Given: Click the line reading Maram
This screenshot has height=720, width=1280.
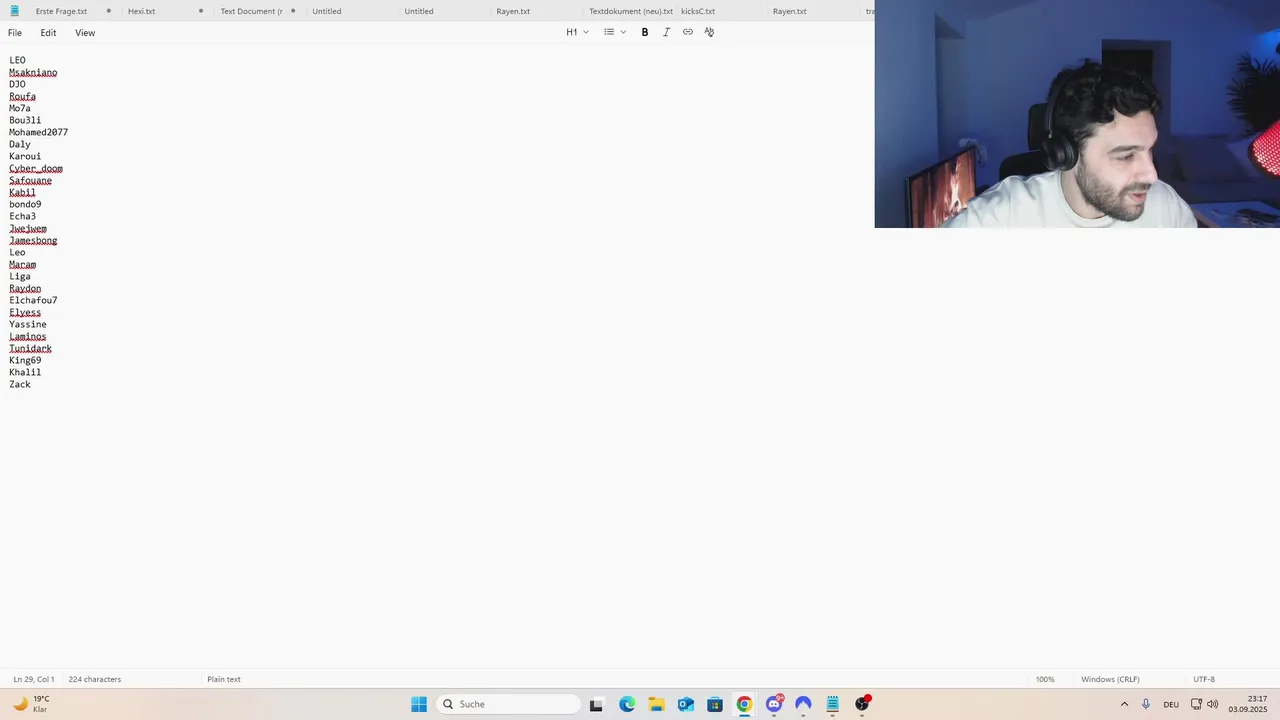Looking at the screenshot, I should [x=22, y=265].
